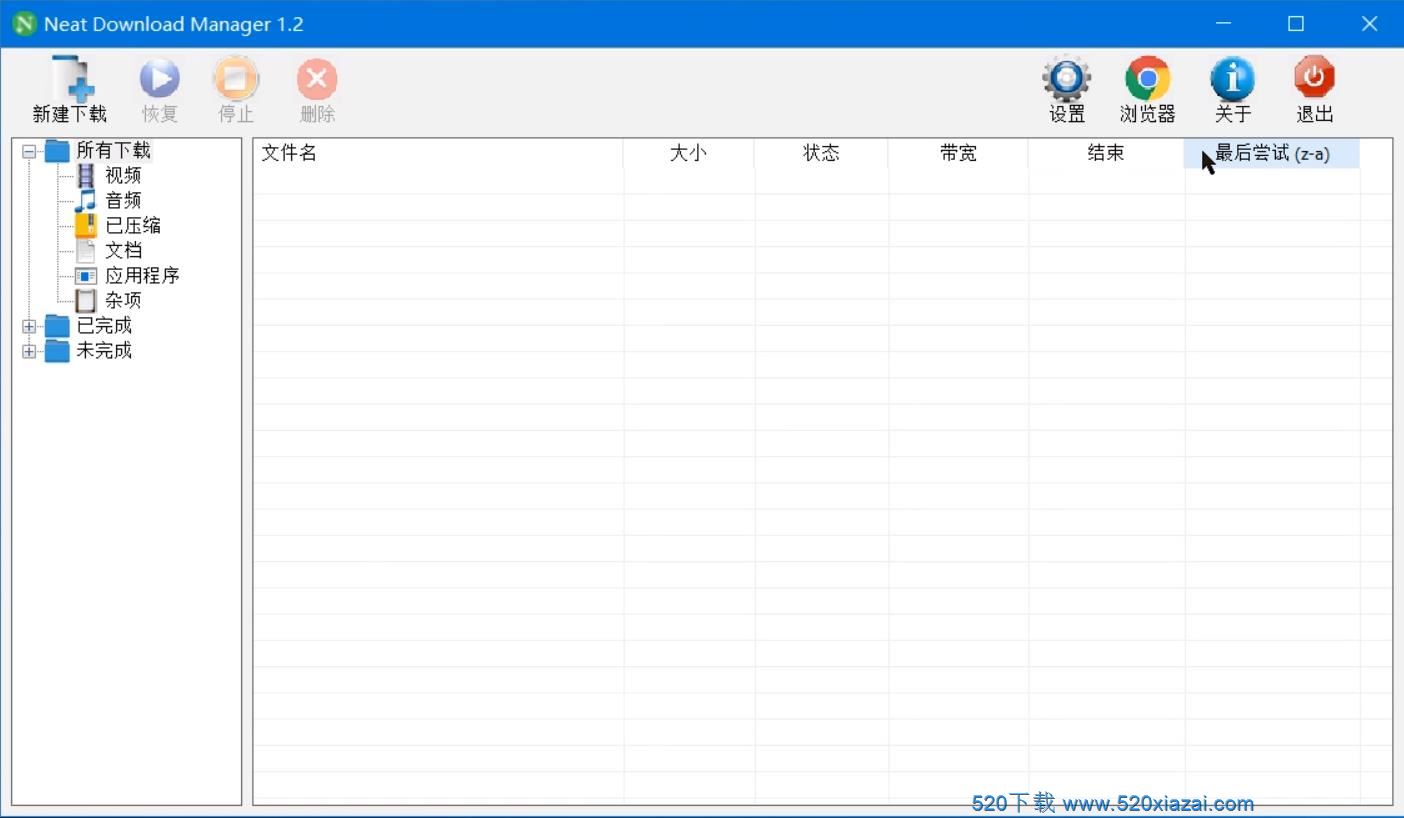Minimize the Neat Download Manager window
This screenshot has width=1404, height=818.
click(1223, 24)
